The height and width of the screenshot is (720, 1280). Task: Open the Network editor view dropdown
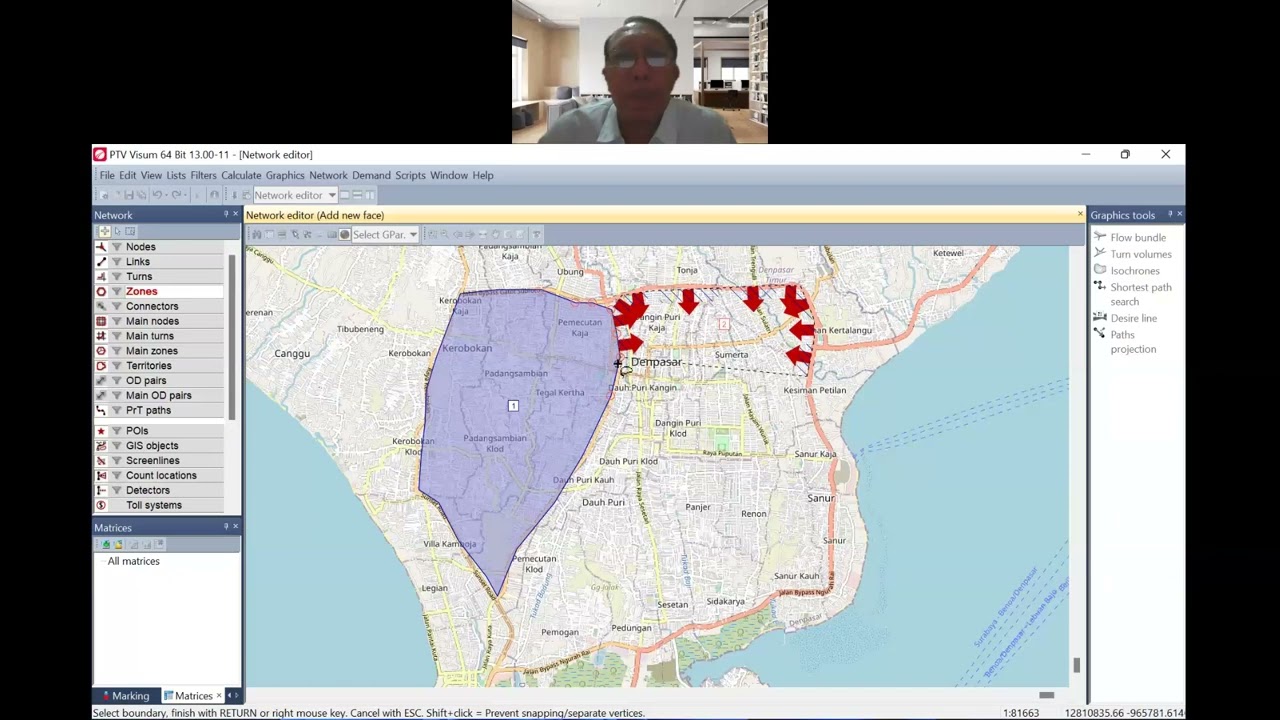[x=332, y=195]
